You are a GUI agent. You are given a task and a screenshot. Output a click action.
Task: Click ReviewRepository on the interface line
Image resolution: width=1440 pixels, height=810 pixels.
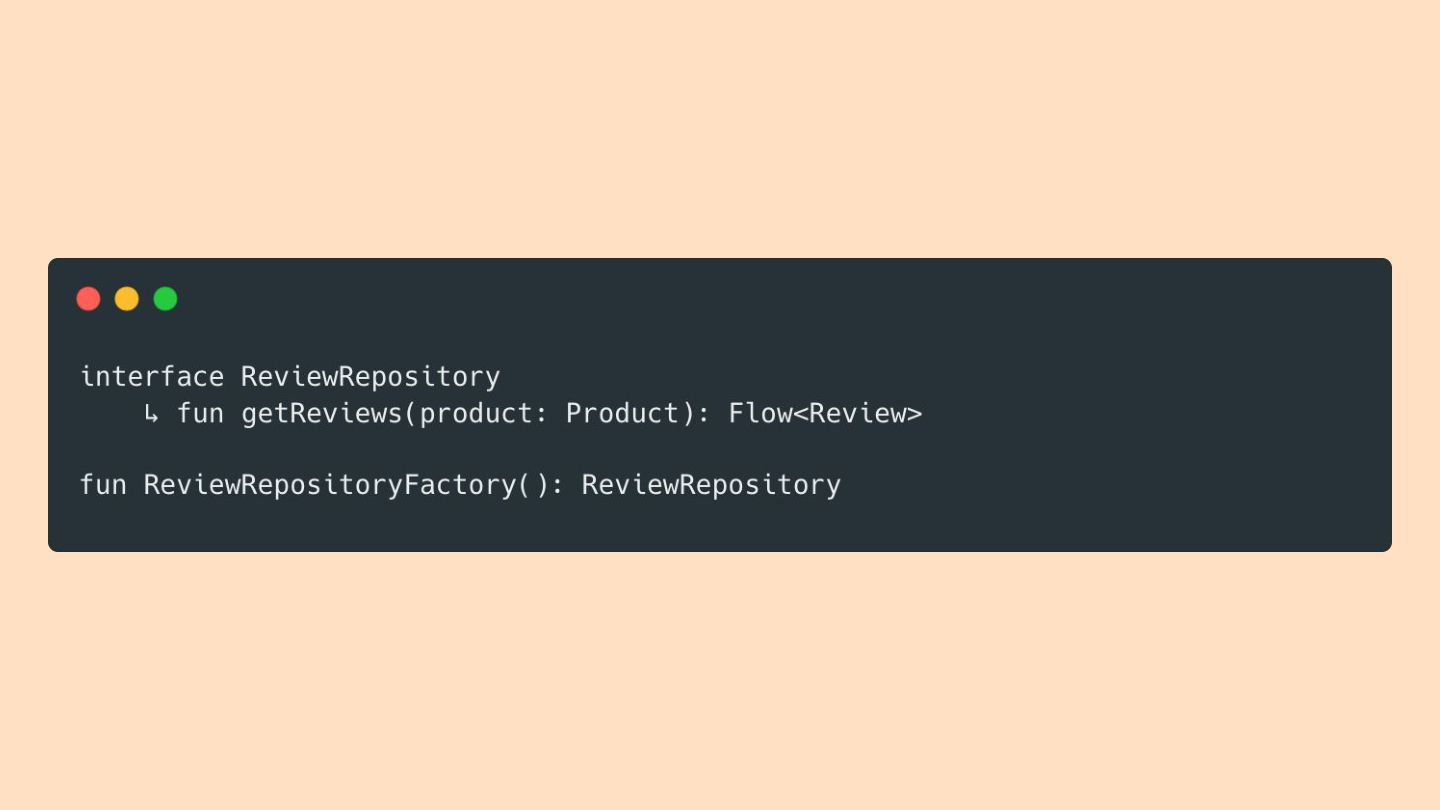(x=370, y=377)
